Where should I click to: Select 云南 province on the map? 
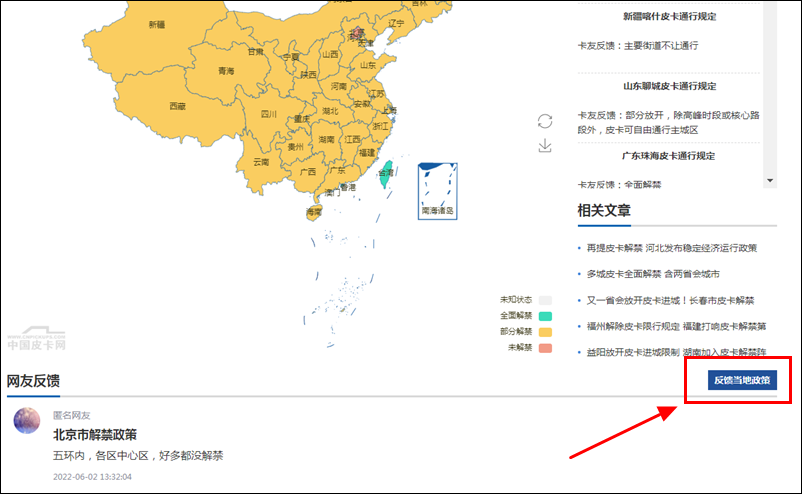(x=261, y=162)
